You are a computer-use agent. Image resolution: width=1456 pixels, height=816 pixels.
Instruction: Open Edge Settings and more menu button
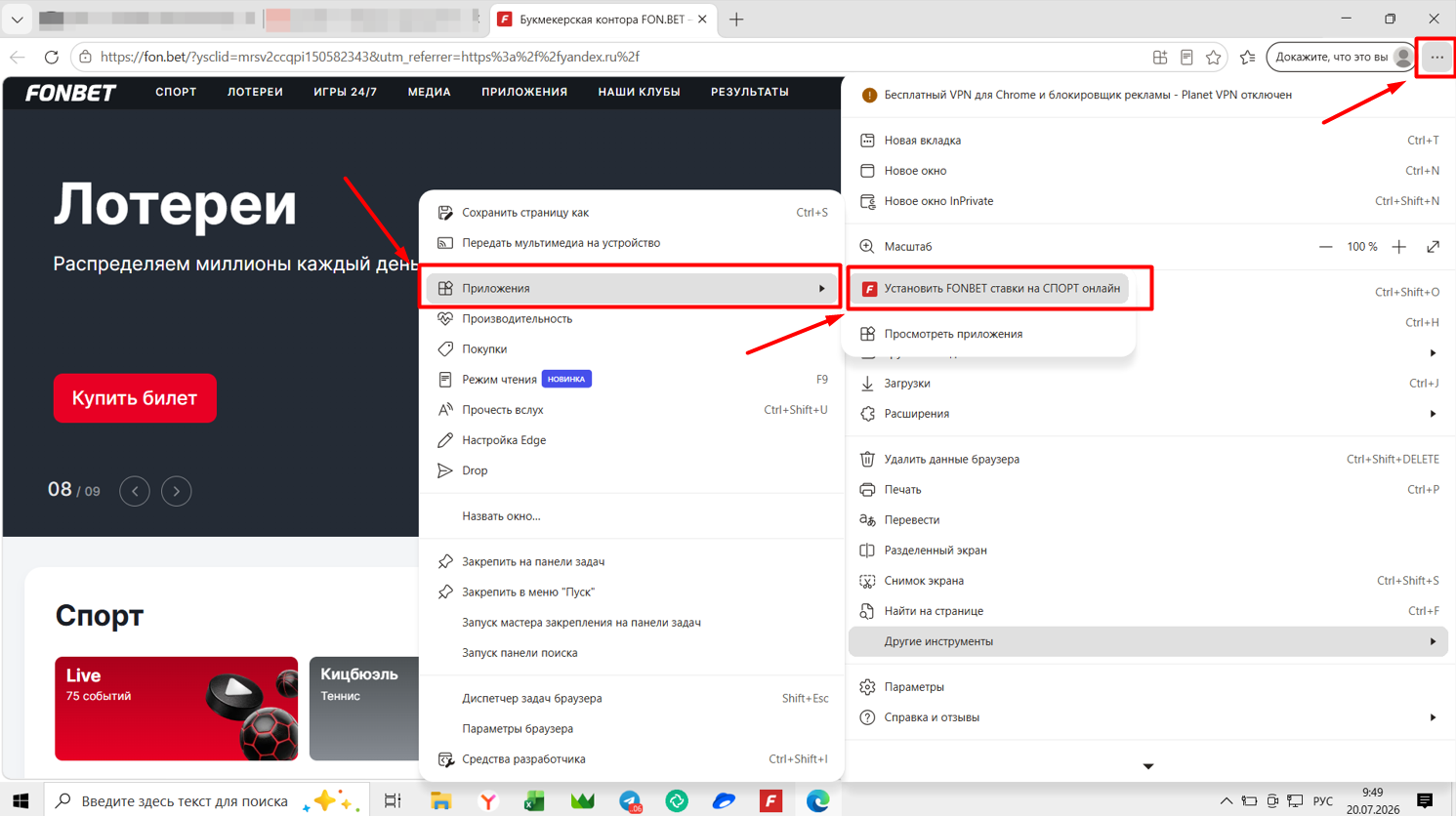click(1436, 58)
